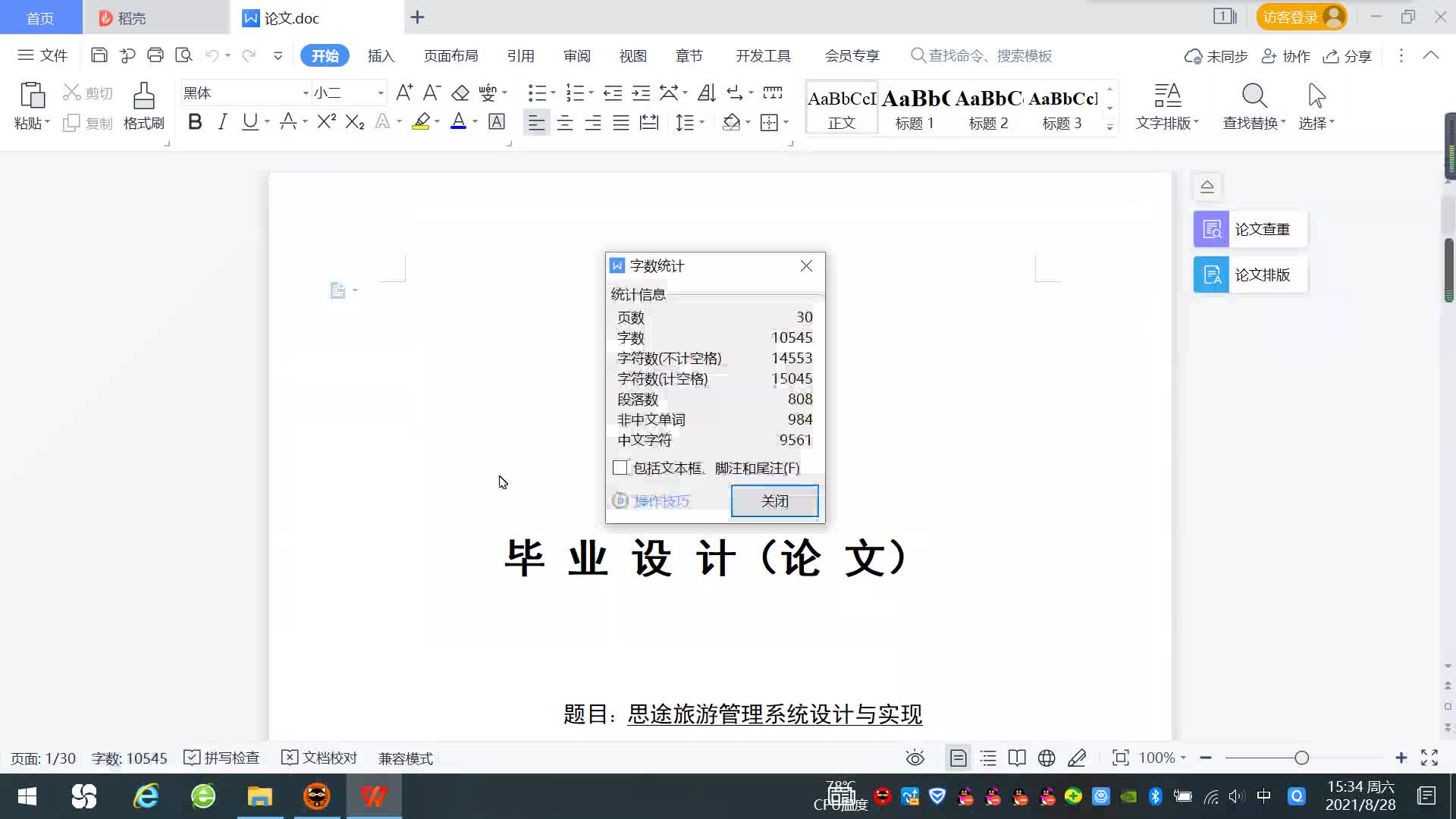Click the superscript X² icon
Image resolution: width=1456 pixels, height=819 pixels.
[326, 122]
